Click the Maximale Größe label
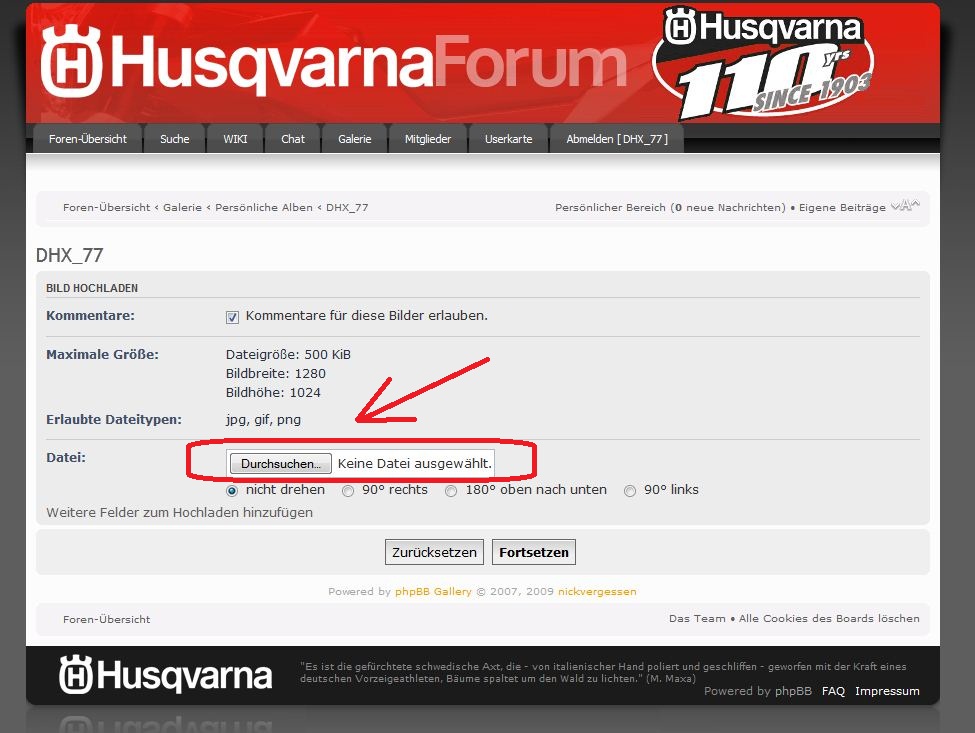 coord(103,354)
